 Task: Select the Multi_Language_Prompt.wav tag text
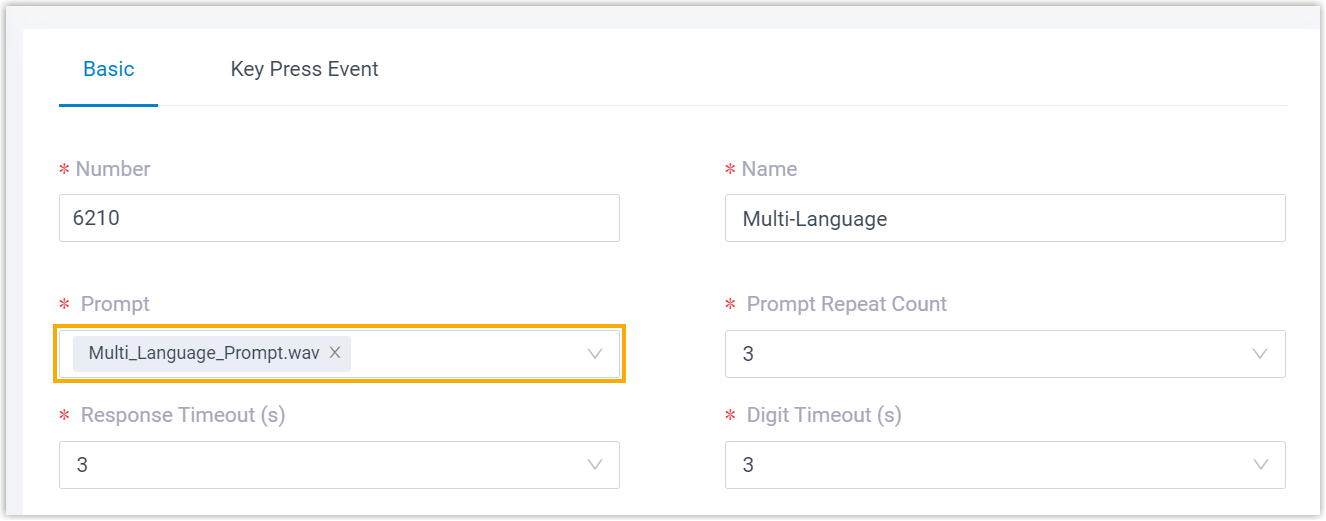point(203,353)
